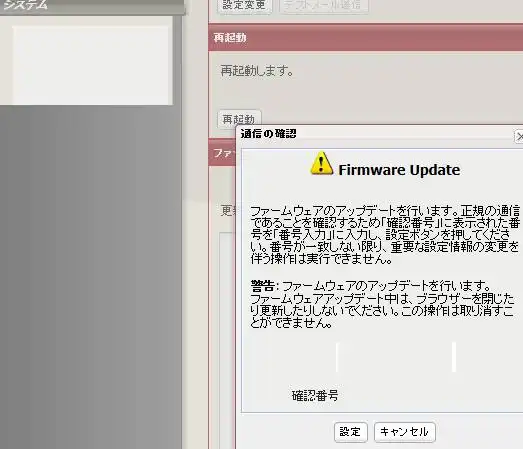Click the キャンセル button
Viewport: 523px width, 449px height.
404,432
